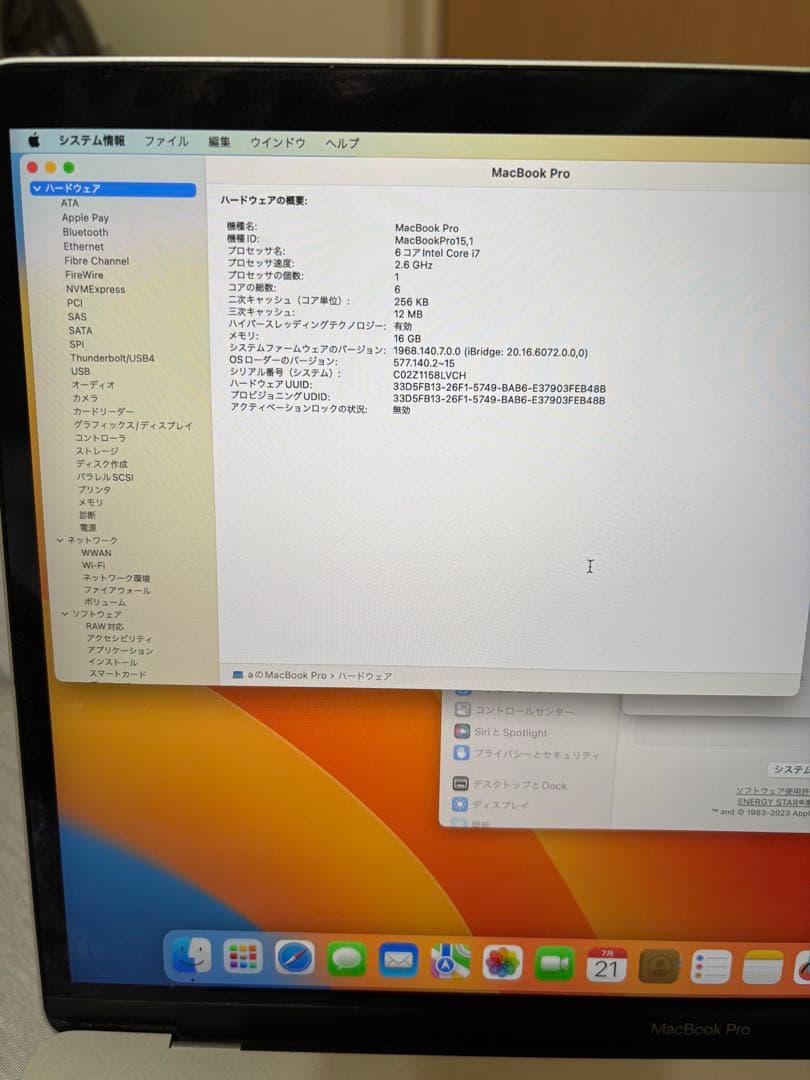Open Reminders from the Dock
810x1080 pixels.
[711, 967]
